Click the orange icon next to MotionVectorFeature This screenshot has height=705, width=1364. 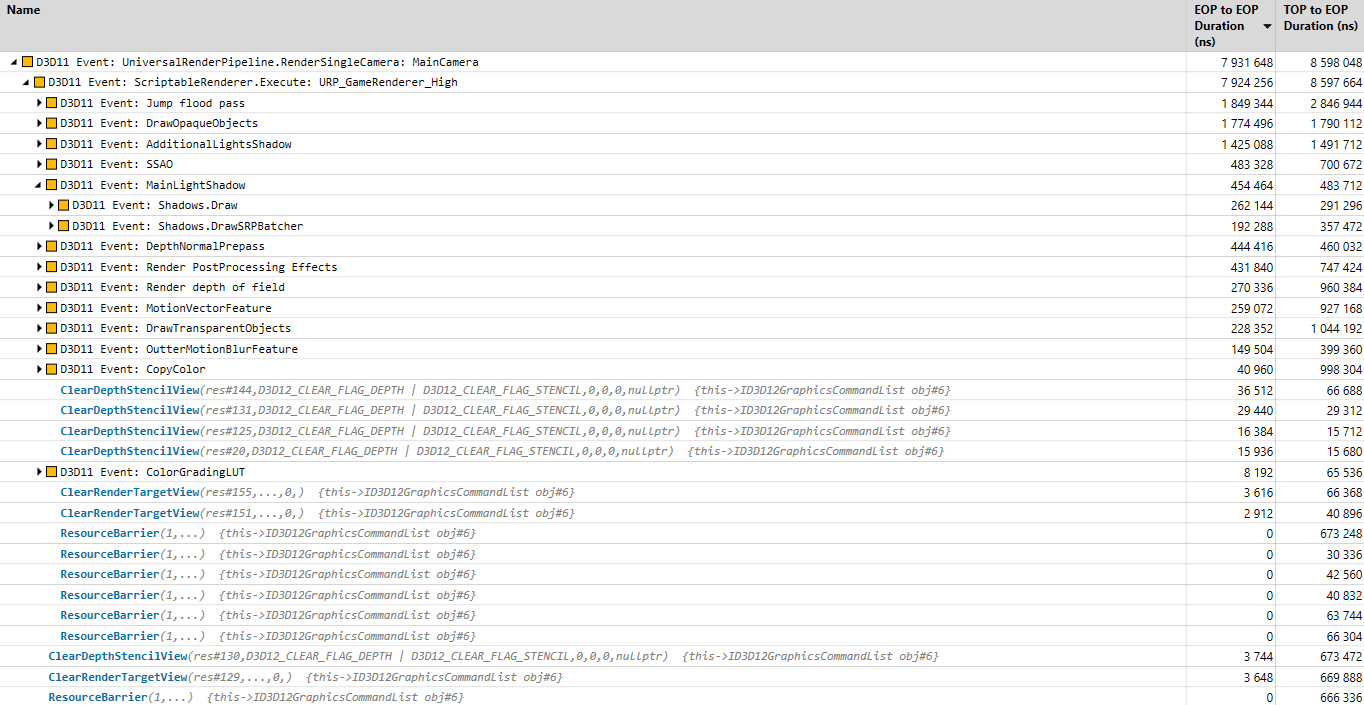tap(52, 308)
